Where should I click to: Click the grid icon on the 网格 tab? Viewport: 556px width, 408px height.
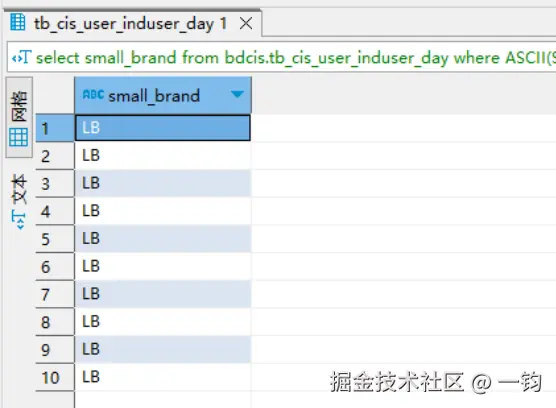pos(19,137)
